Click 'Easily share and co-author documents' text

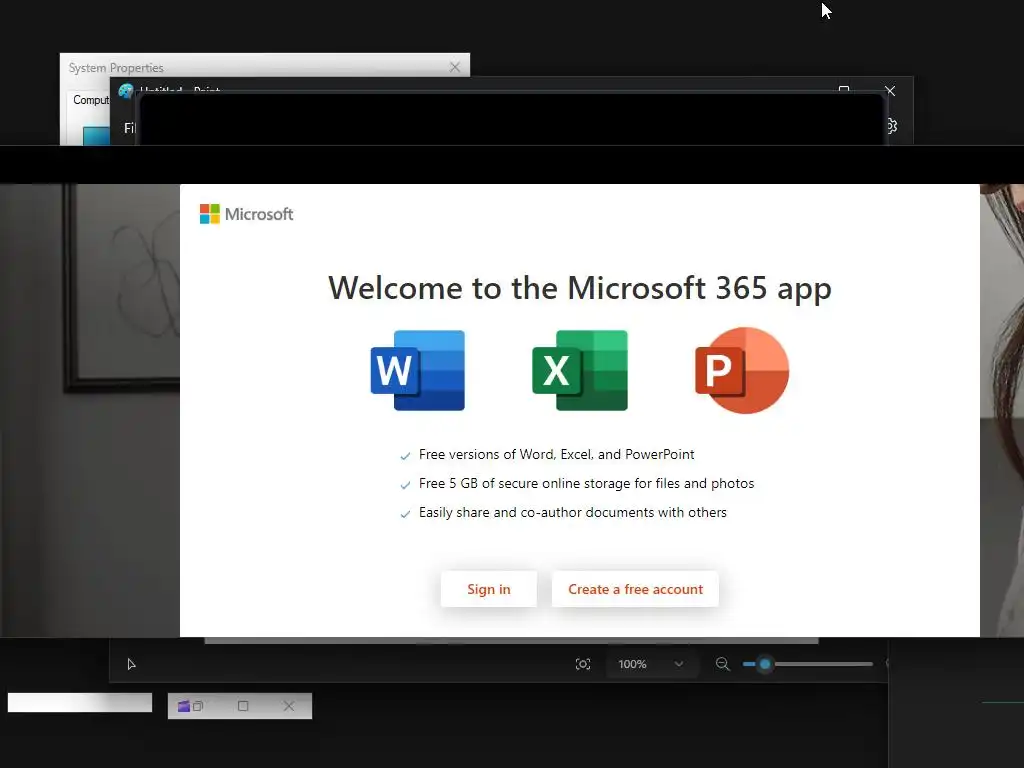(x=573, y=513)
